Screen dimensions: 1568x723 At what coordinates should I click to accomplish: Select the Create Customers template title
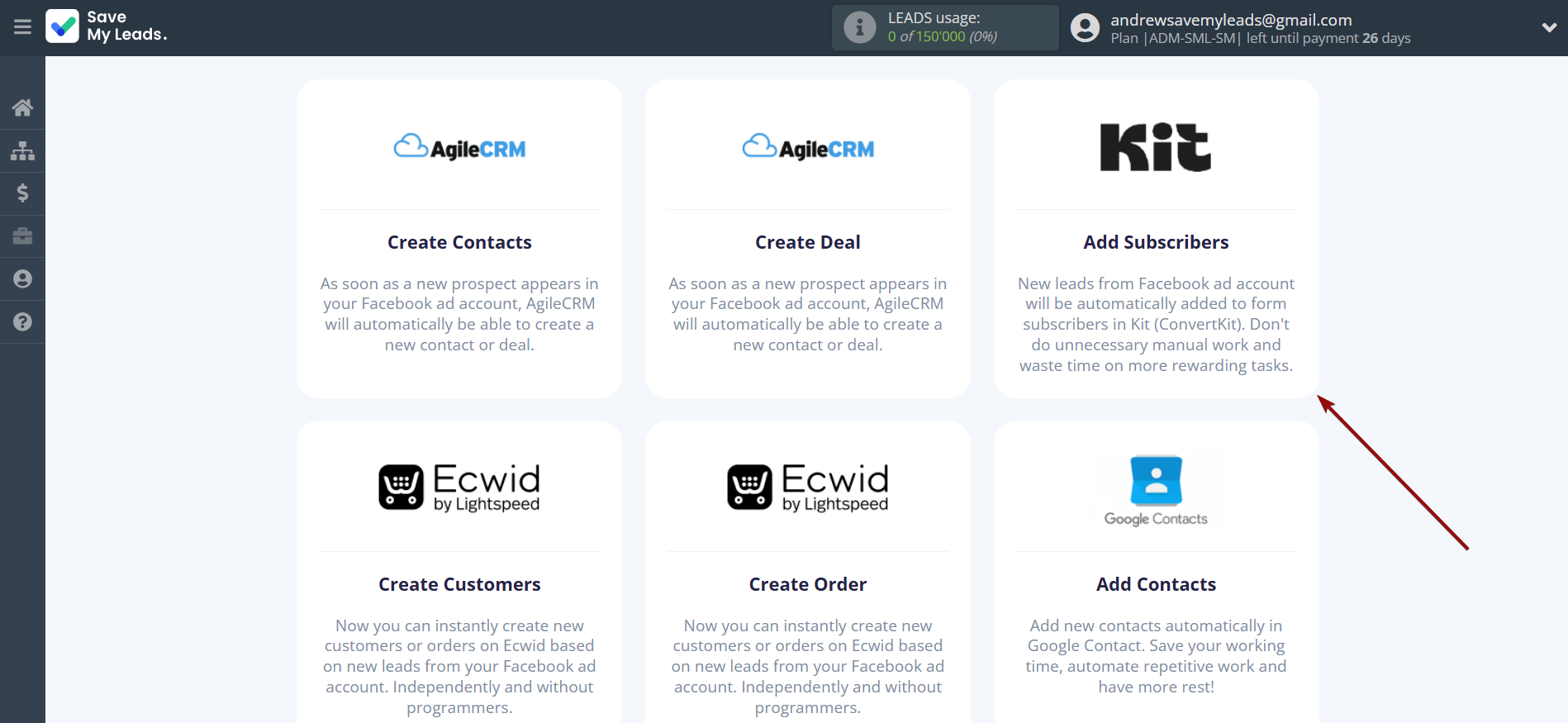click(459, 584)
